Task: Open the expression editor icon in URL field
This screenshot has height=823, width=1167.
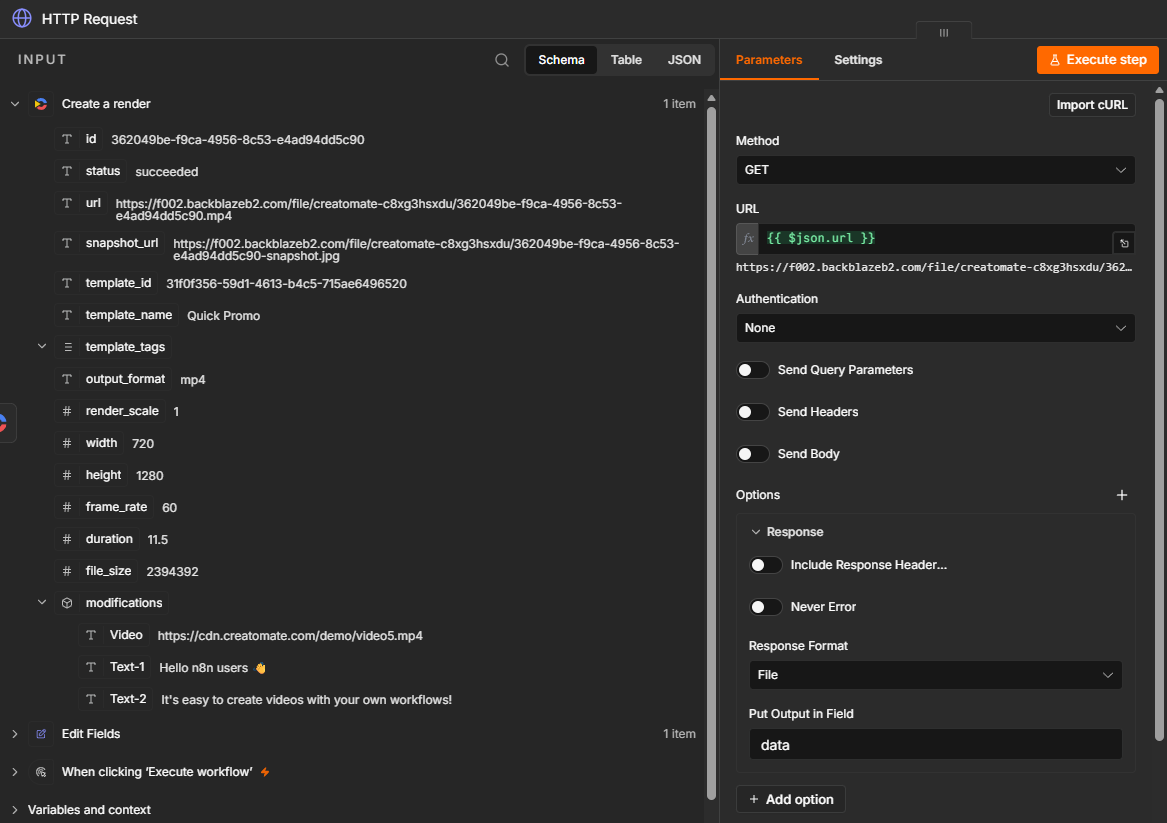Action: [x=1124, y=243]
